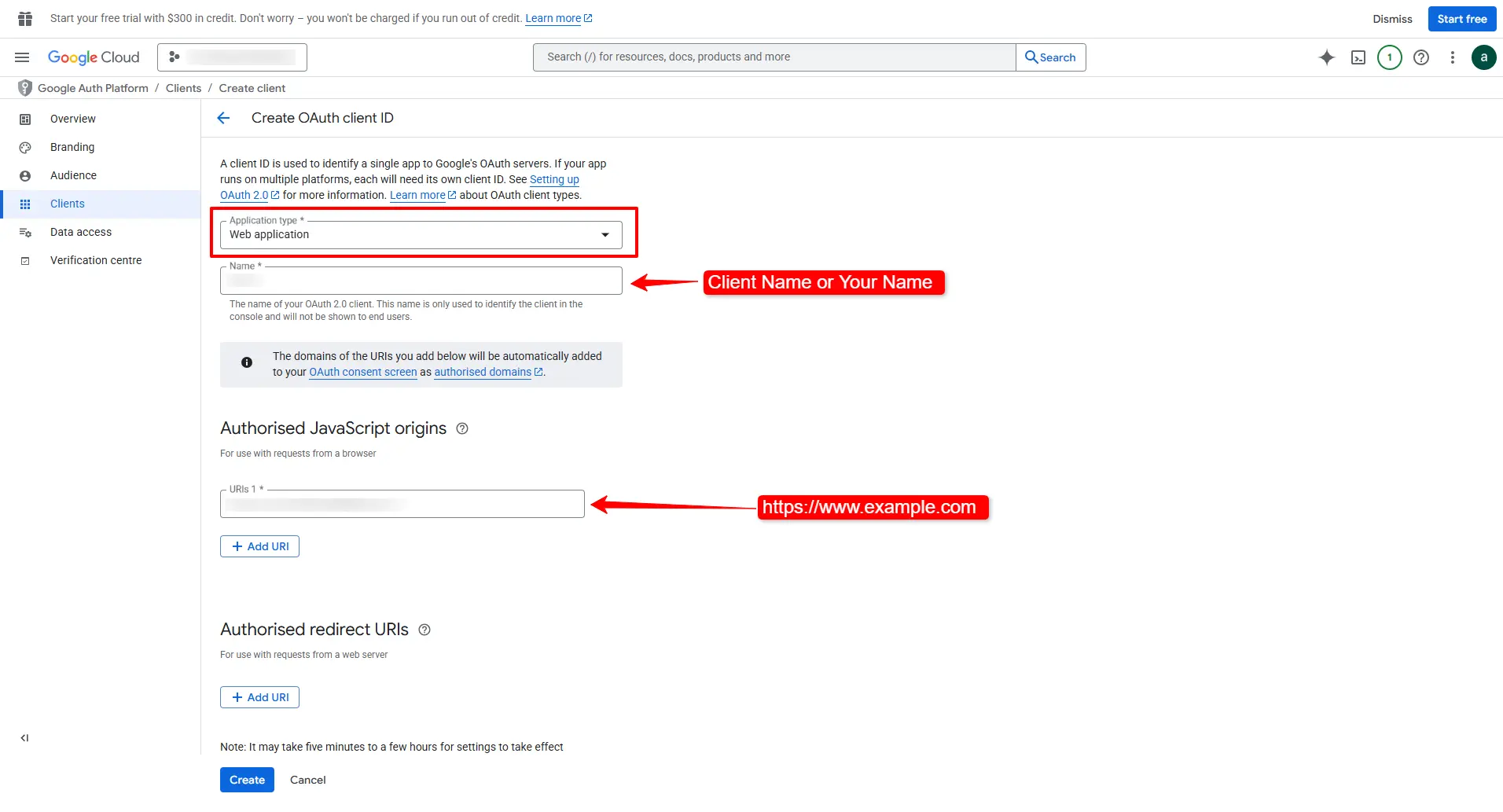Show help for Authorised JavaScript origins
1503x812 pixels.
[462, 428]
